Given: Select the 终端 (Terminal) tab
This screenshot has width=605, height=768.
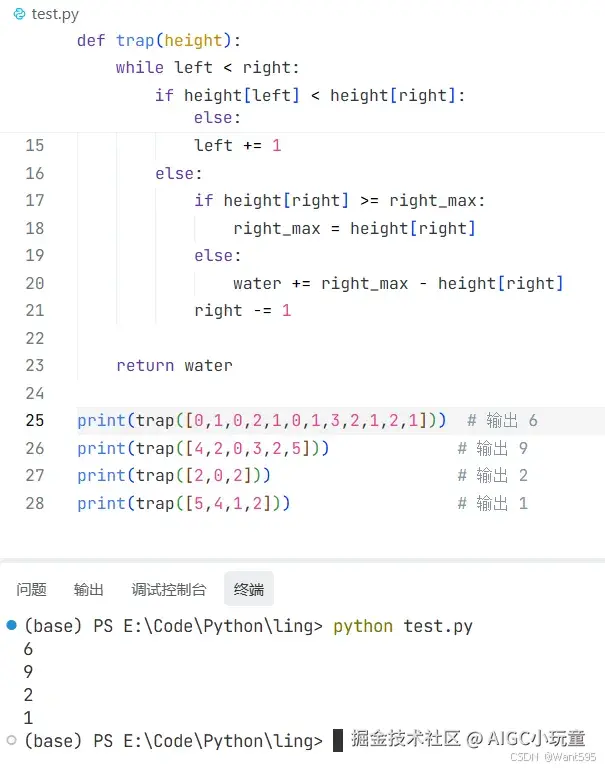Looking at the screenshot, I should (249, 589).
